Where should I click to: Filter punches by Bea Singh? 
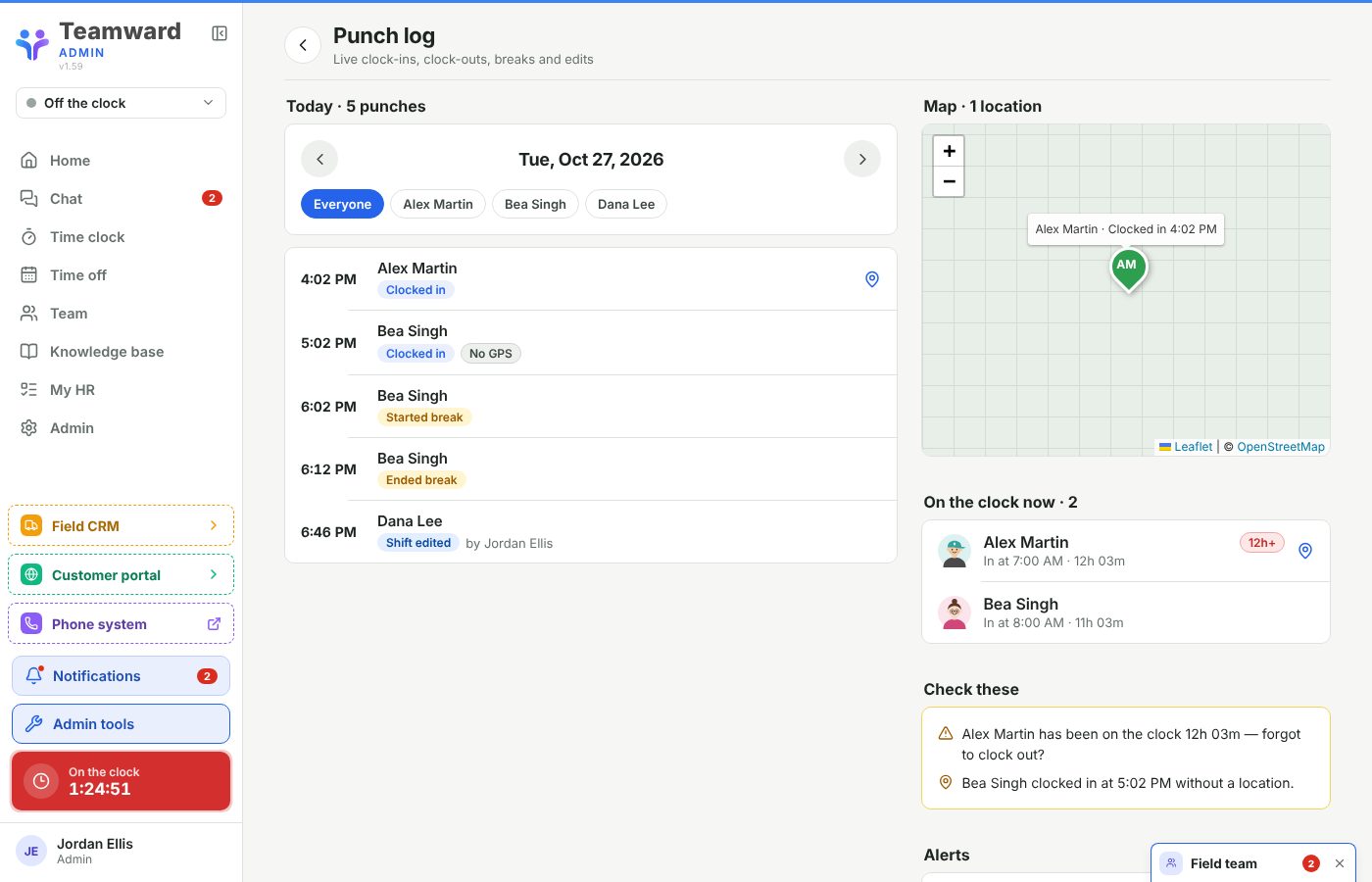coord(535,204)
